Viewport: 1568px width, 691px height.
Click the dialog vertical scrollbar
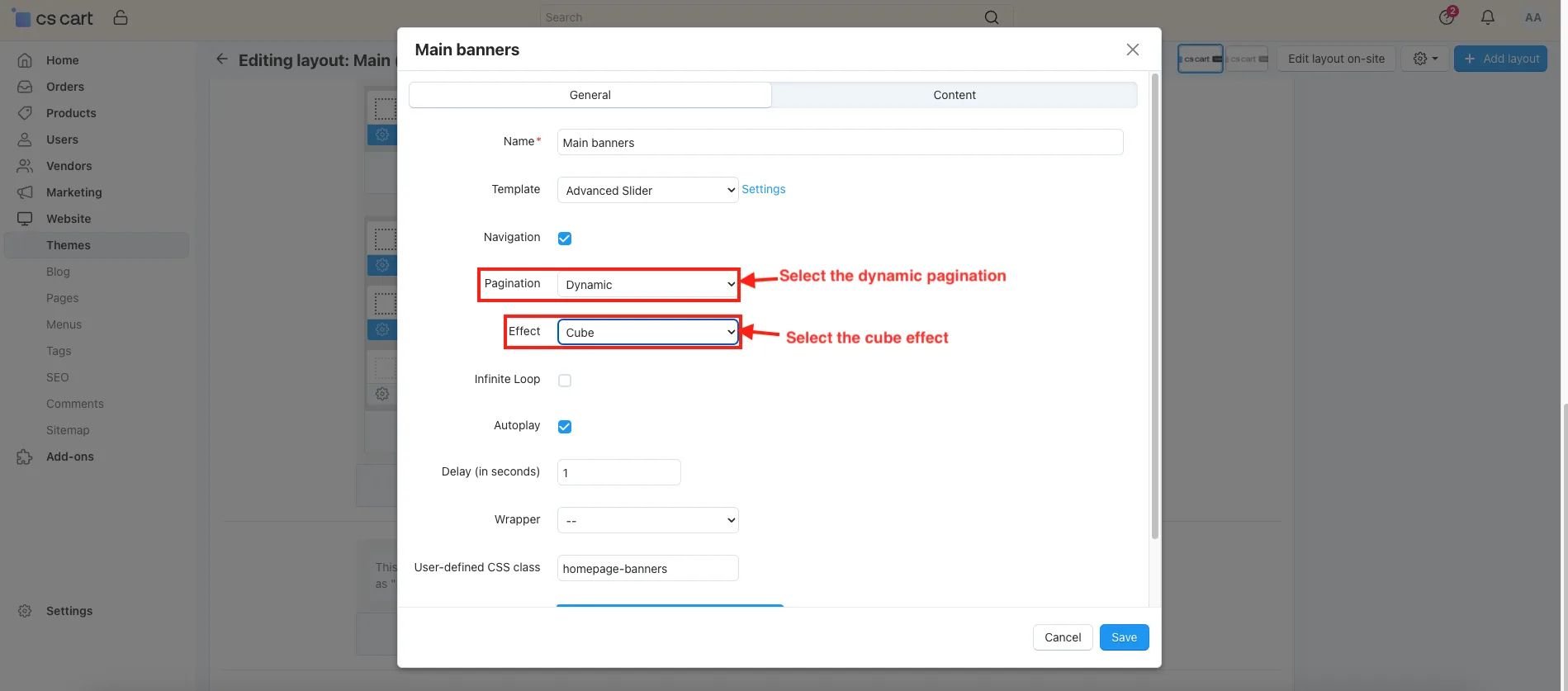1155,306
